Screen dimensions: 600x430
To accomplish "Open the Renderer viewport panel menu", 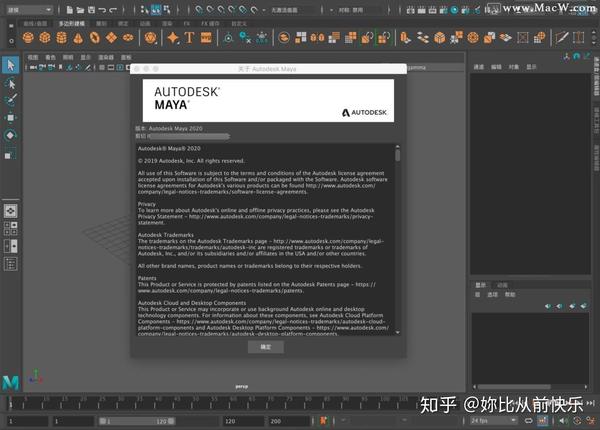I will (x=106, y=57).
